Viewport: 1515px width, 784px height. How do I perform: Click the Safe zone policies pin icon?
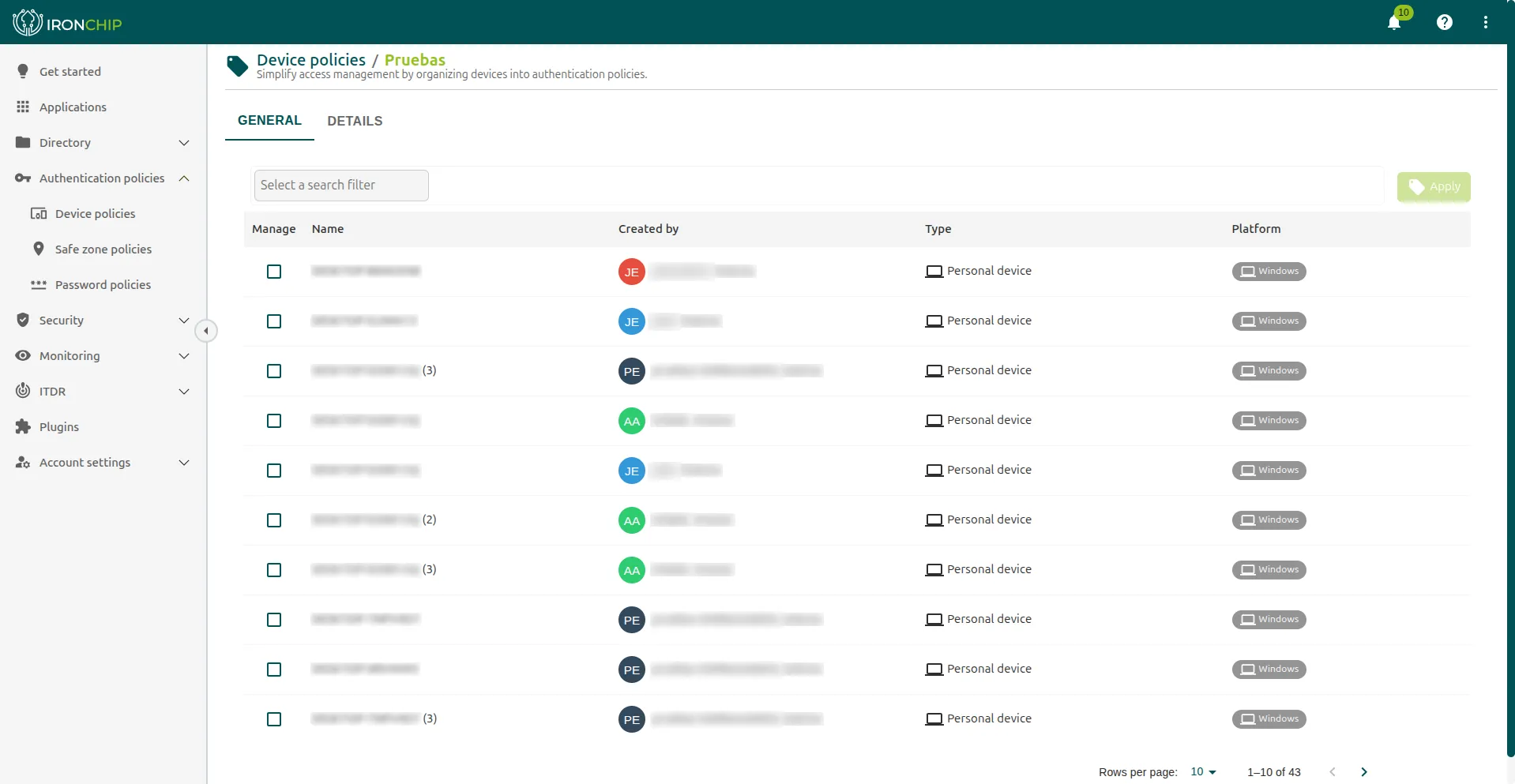pos(39,249)
